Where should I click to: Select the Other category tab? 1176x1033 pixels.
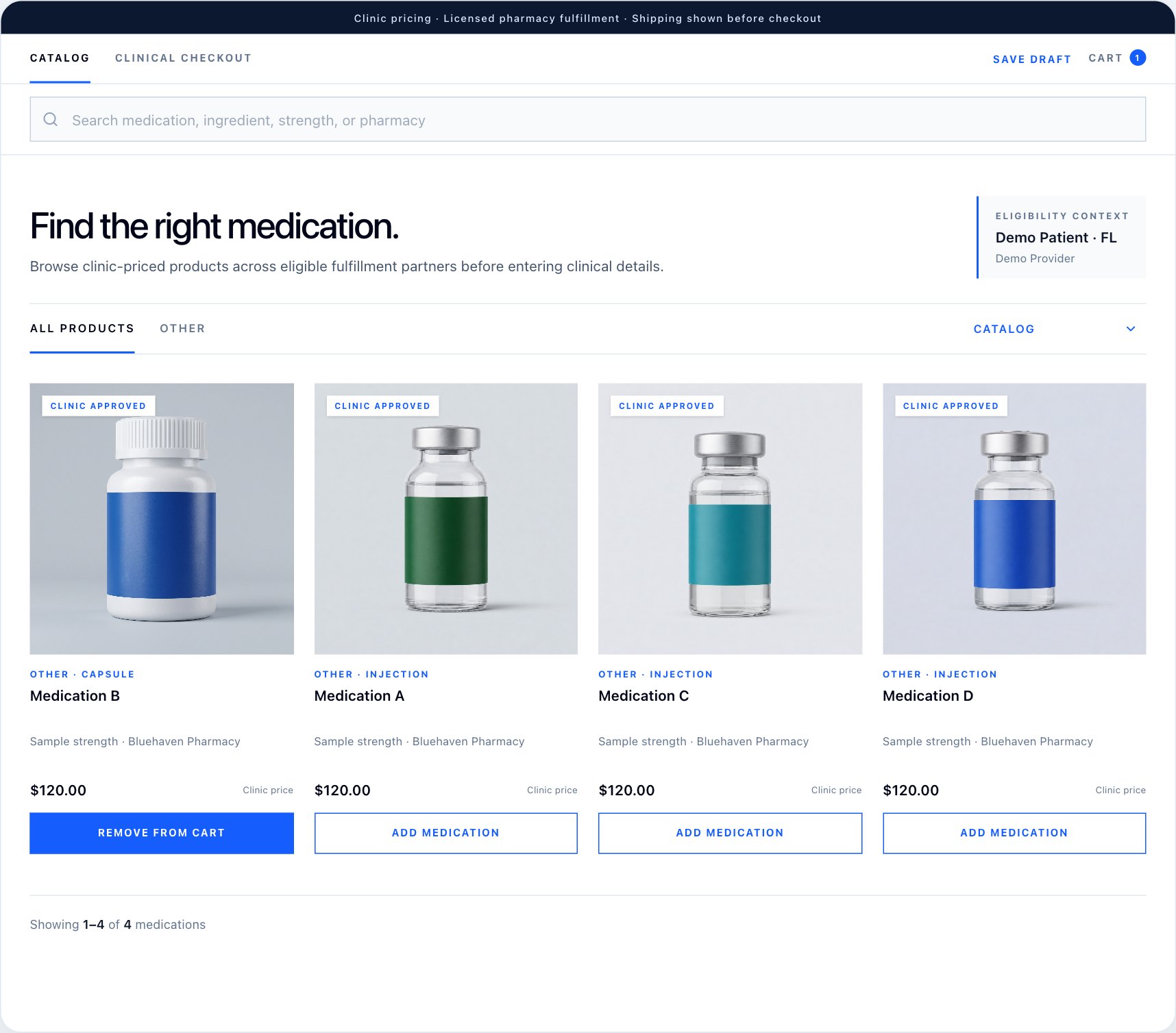[x=182, y=329]
